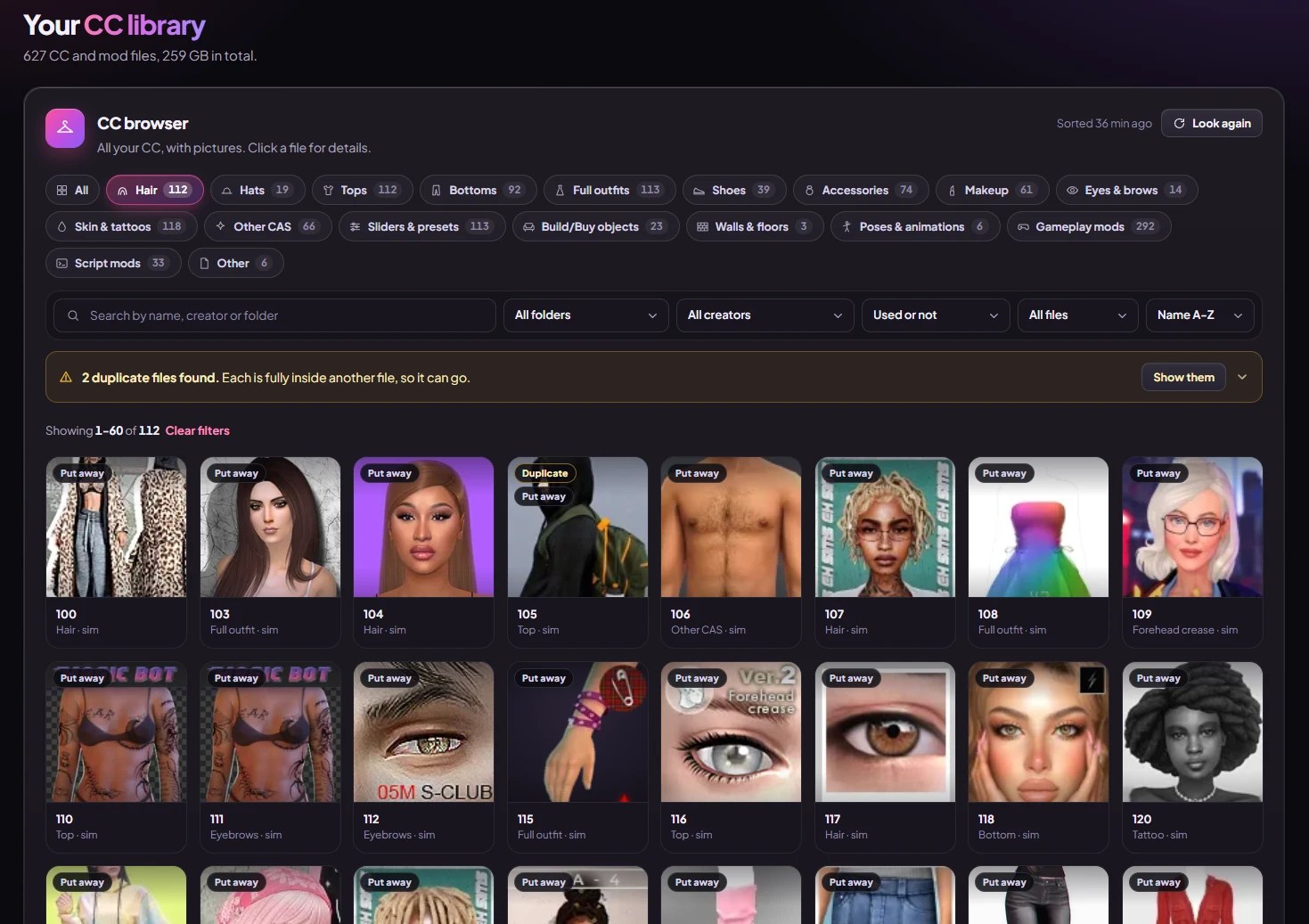Click the droplet icon on Skin & tattoos

[61, 227]
